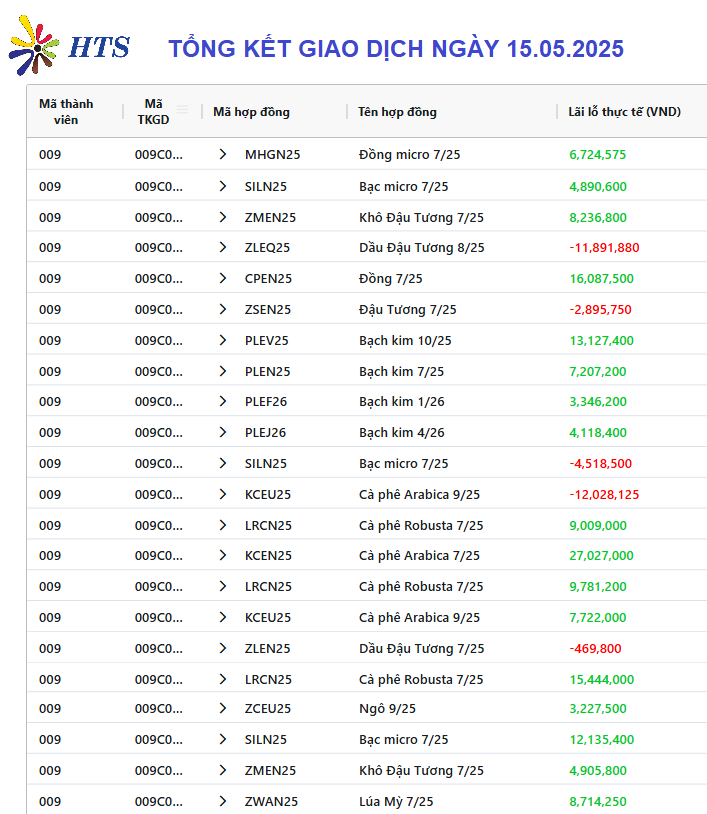Select the contract code PLEV25

pos(266,341)
